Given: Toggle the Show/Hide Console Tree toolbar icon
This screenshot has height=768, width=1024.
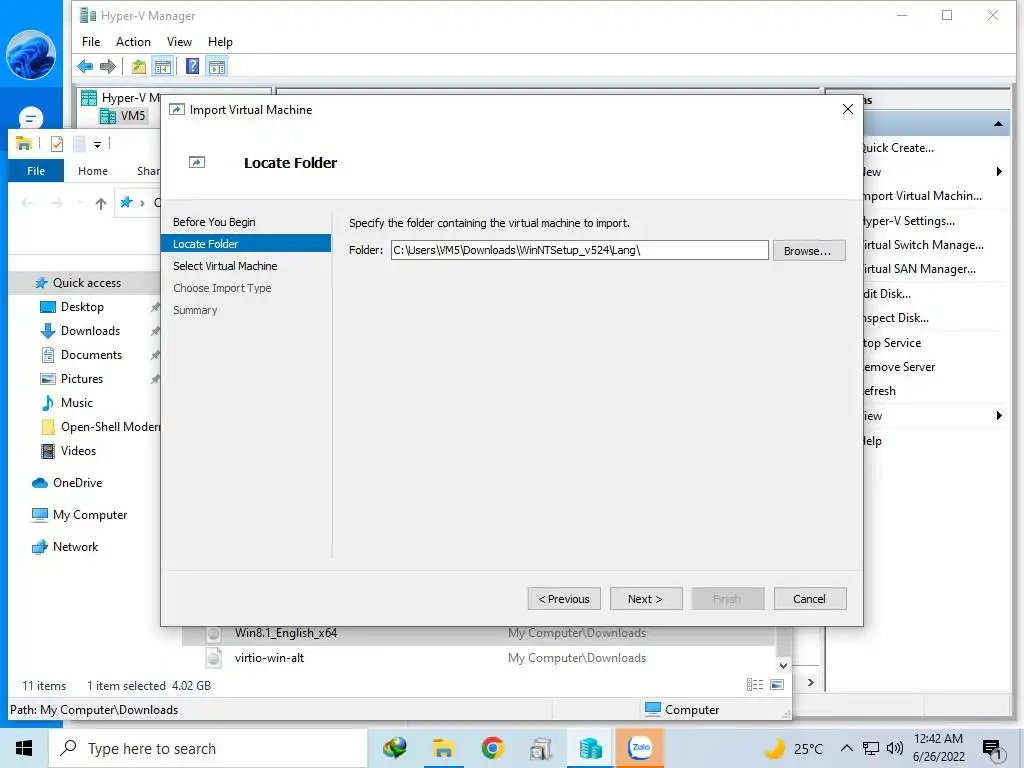Looking at the screenshot, I should click(x=163, y=66).
